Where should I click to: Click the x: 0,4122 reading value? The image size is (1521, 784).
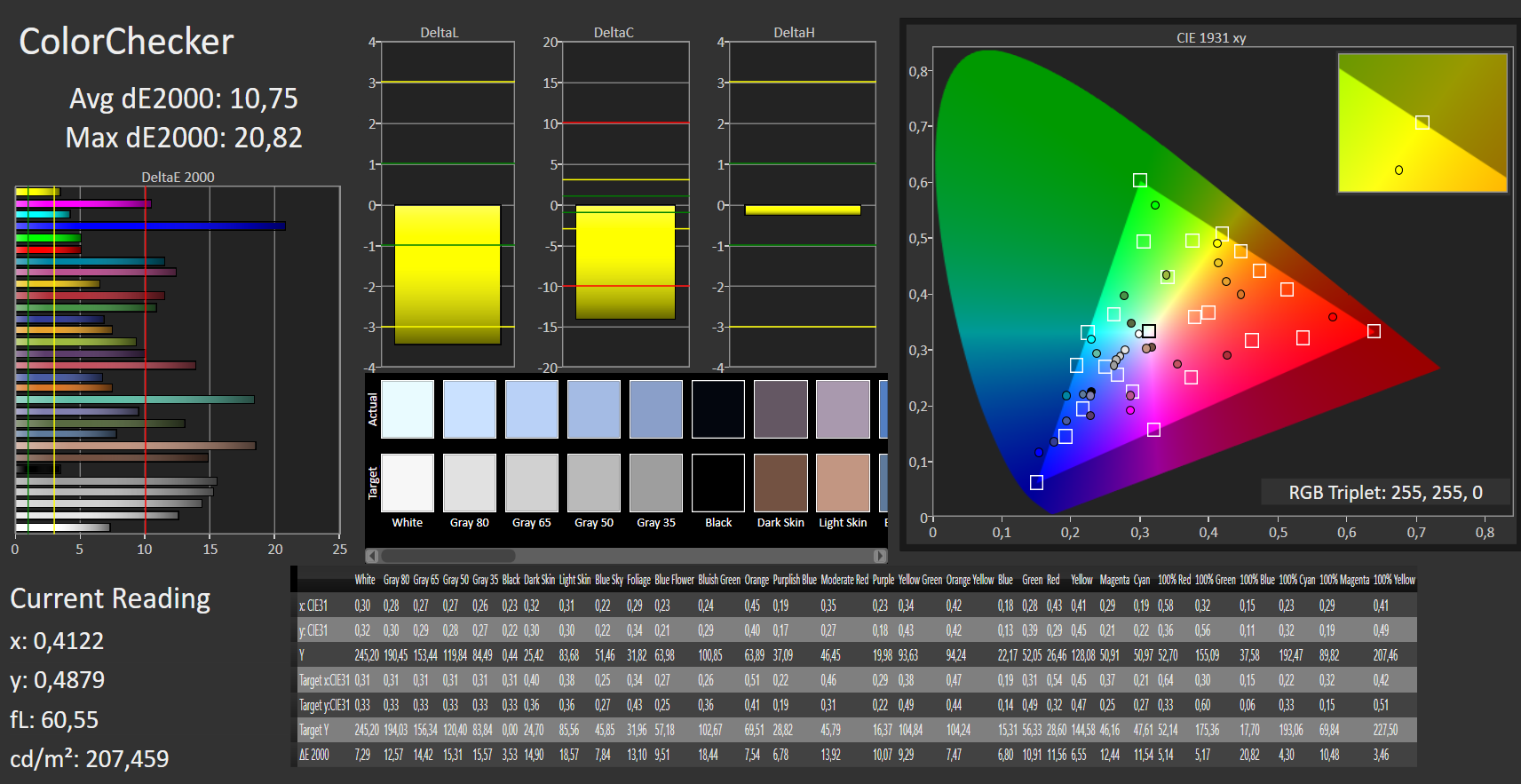pyautogui.click(x=57, y=641)
